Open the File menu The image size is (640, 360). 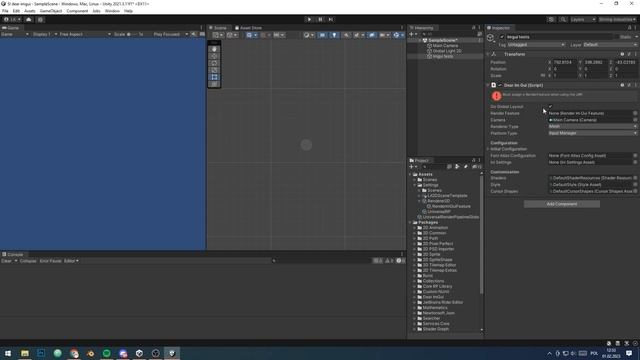click(5, 11)
